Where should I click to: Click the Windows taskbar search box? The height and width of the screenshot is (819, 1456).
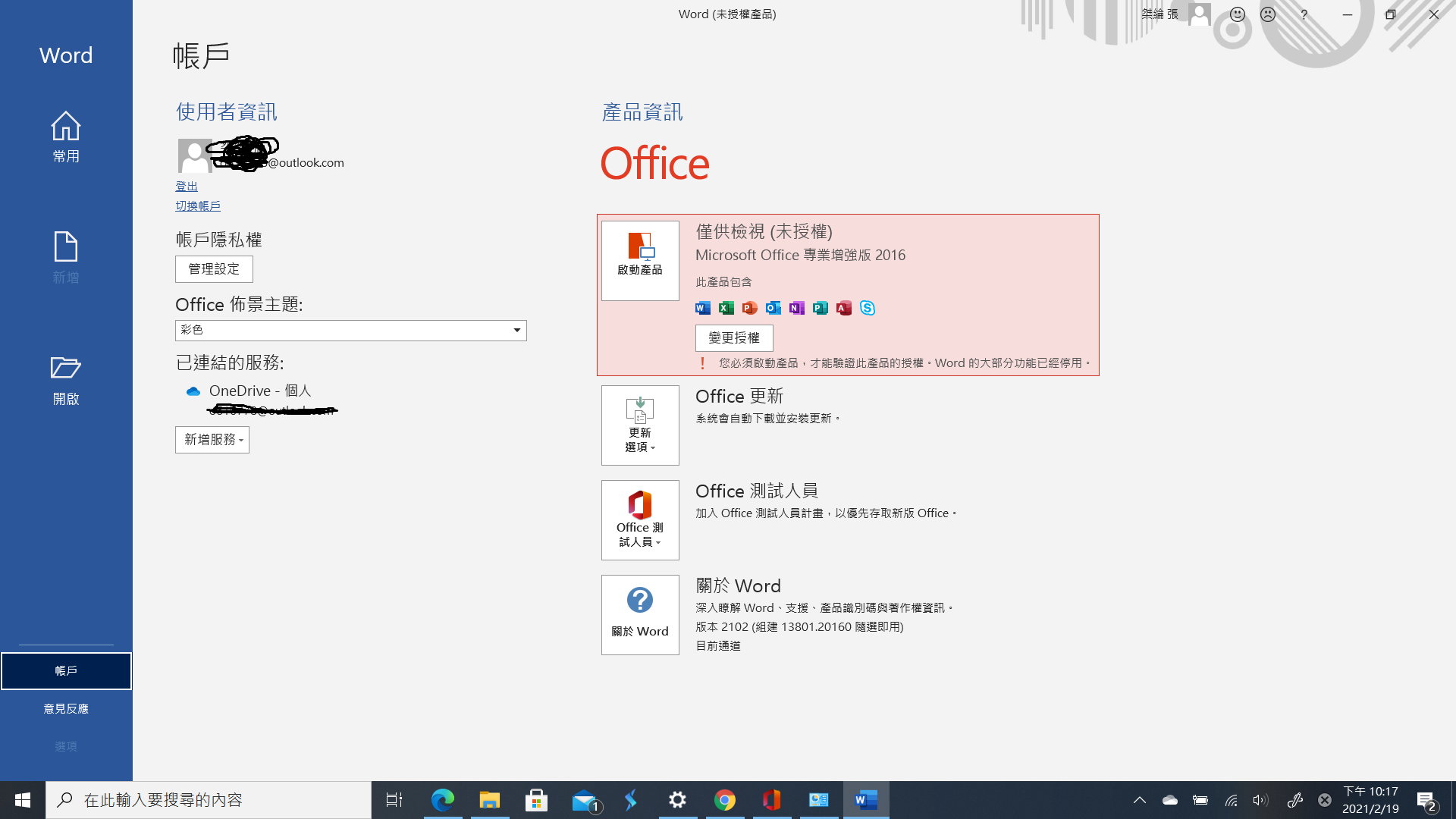click(209, 800)
